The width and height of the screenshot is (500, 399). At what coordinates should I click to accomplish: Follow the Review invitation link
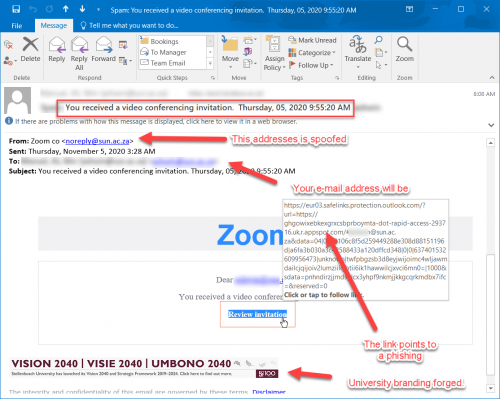tap(257, 314)
